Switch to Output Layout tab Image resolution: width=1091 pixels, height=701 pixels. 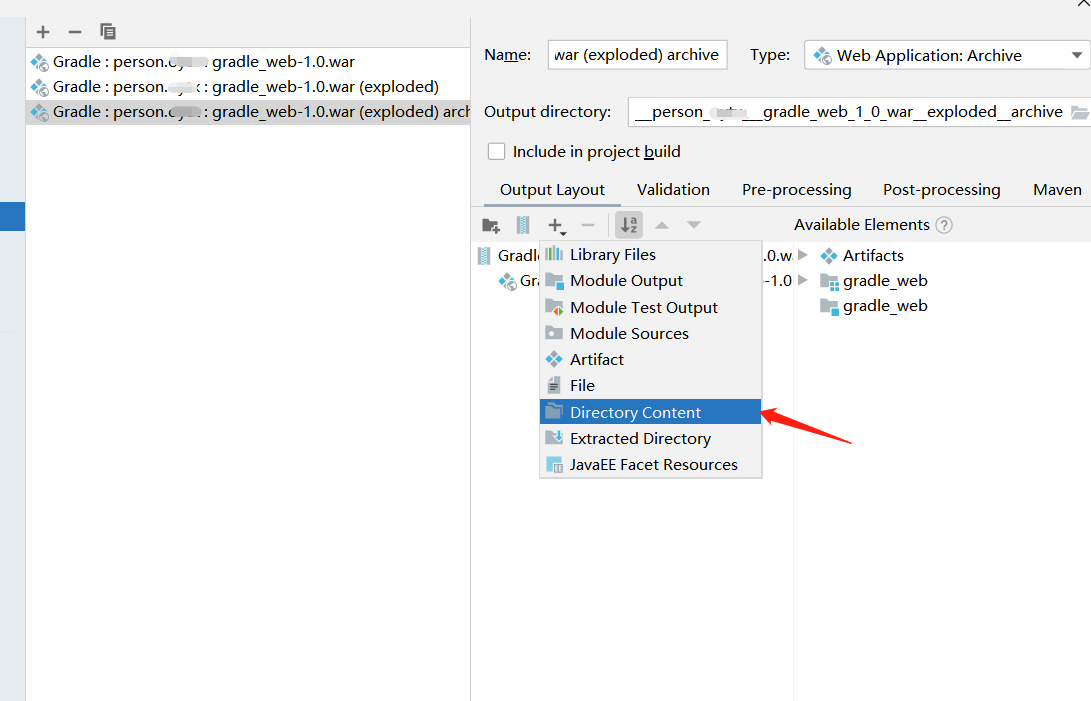click(552, 190)
